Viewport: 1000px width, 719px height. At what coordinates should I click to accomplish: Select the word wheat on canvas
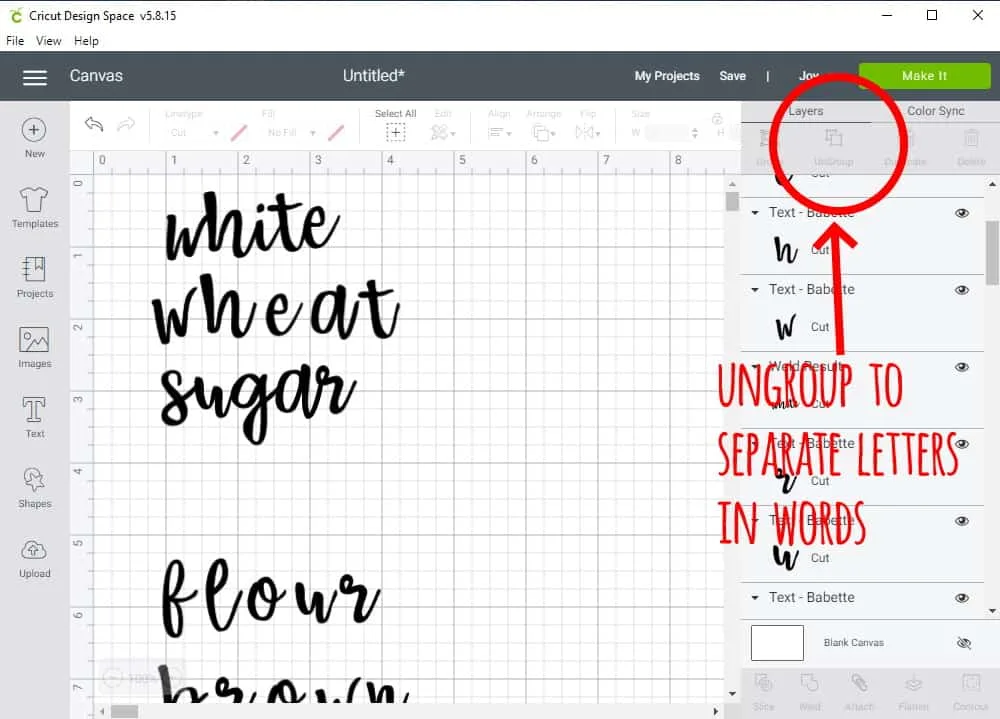[x=276, y=309]
